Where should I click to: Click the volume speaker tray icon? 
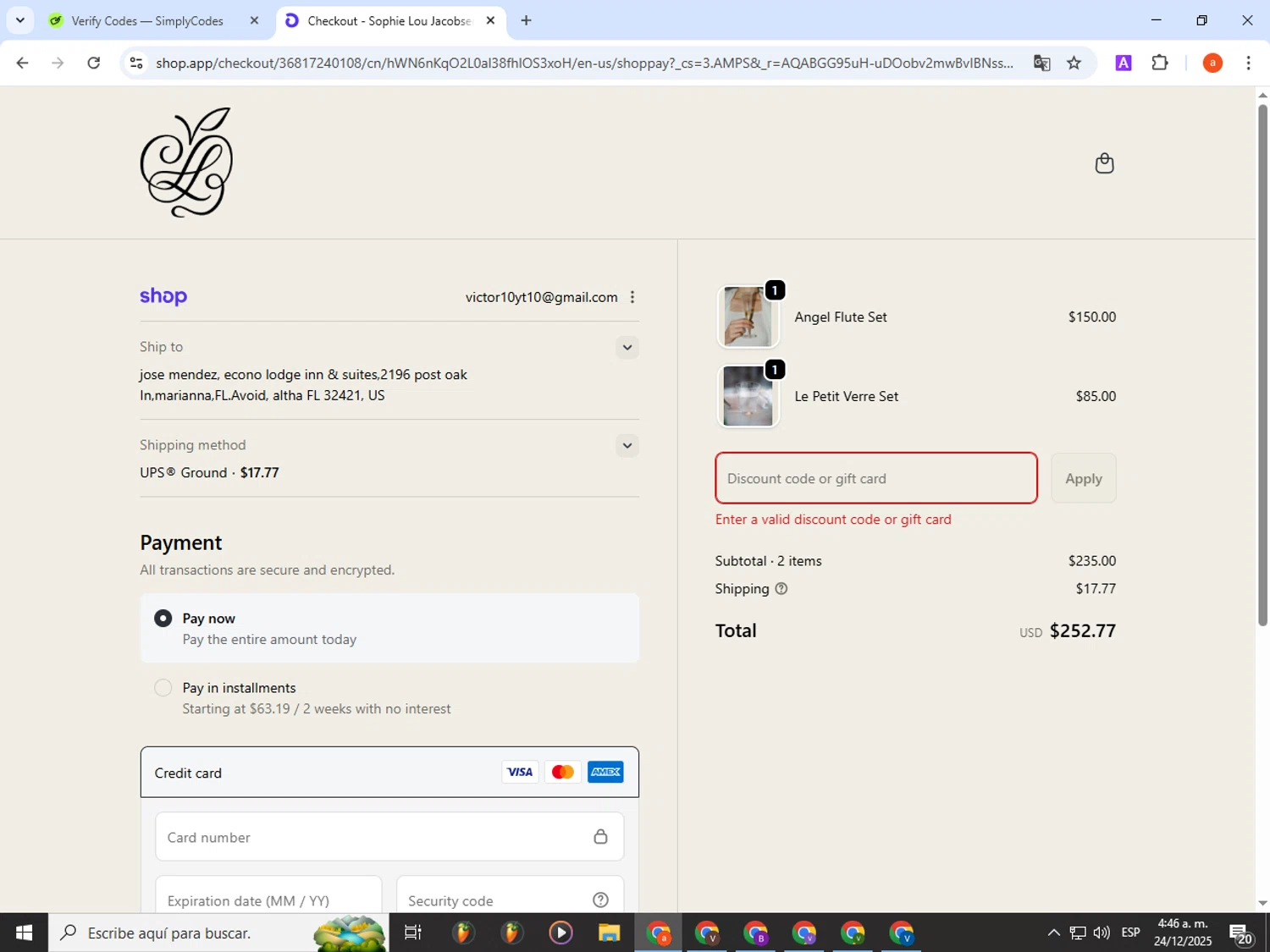pos(1102,933)
